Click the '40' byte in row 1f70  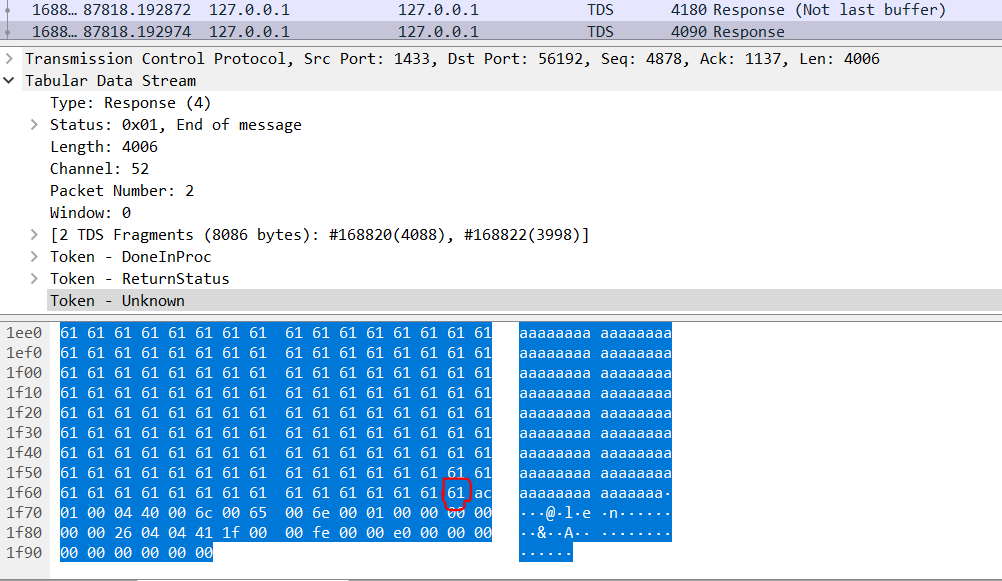[150, 513]
